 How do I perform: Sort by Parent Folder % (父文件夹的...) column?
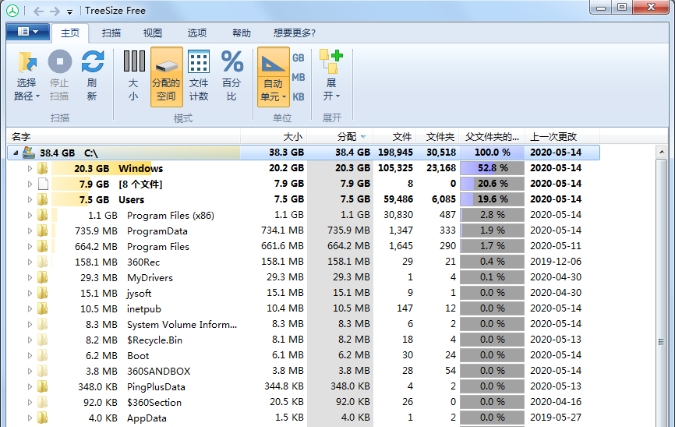[492, 137]
